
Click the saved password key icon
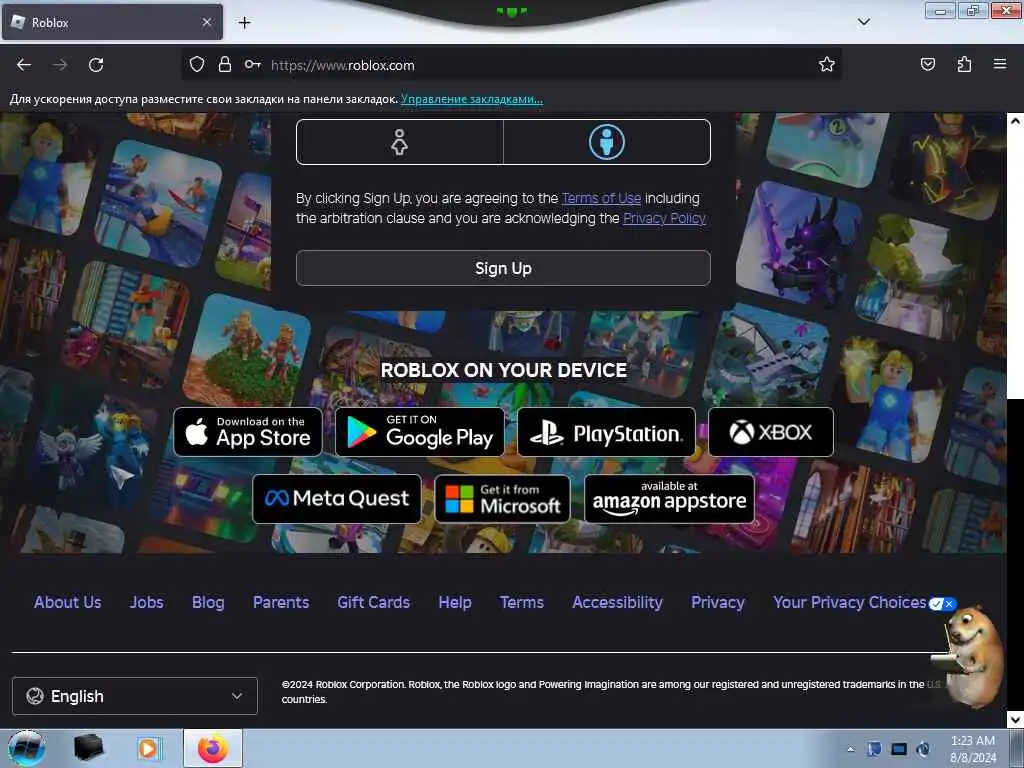(253, 65)
